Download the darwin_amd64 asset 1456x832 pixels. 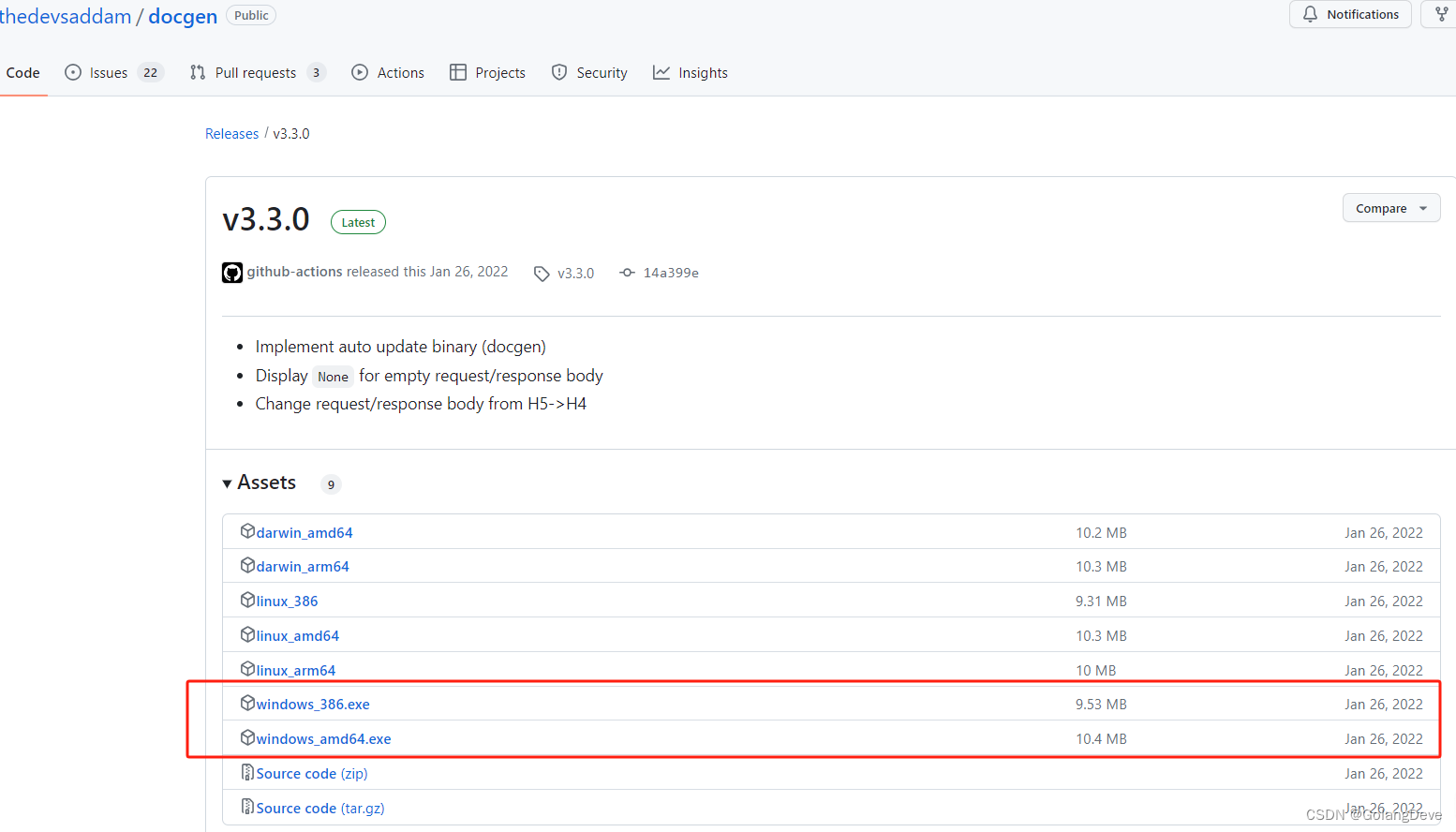[x=305, y=532]
